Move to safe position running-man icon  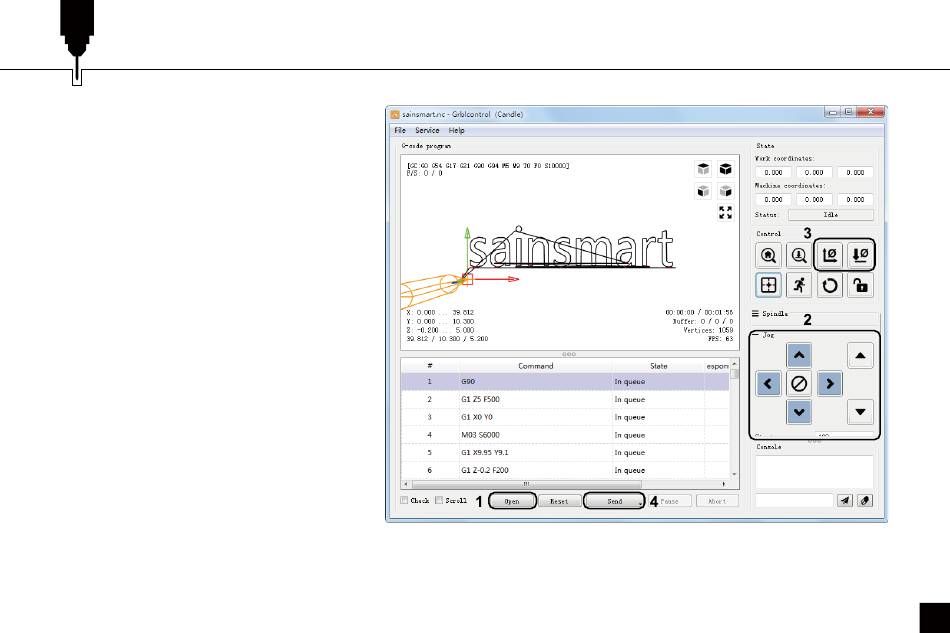(799, 285)
